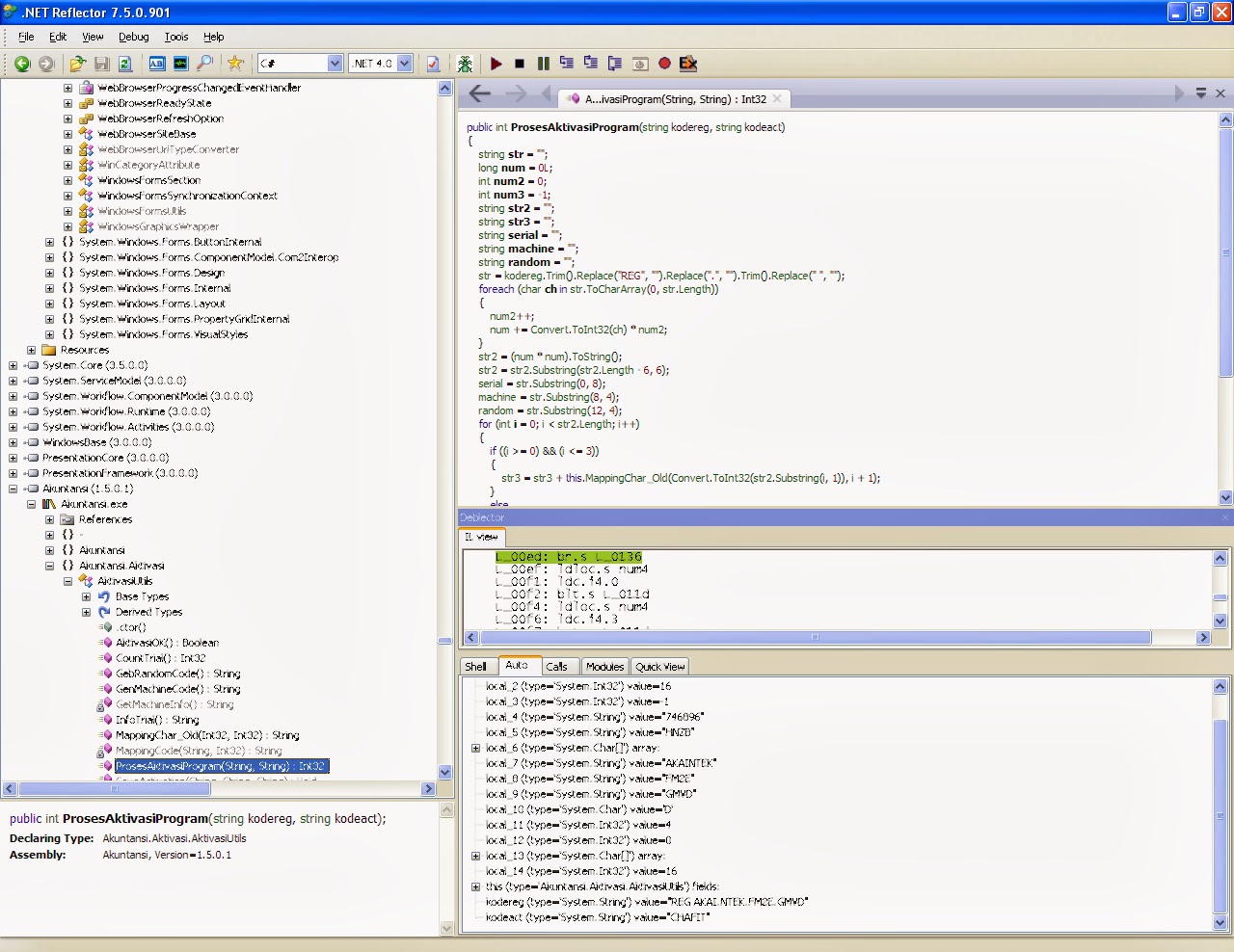Click the Step Into debug icon
Viewport: 1234px width, 952px height.
(x=567, y=64)
